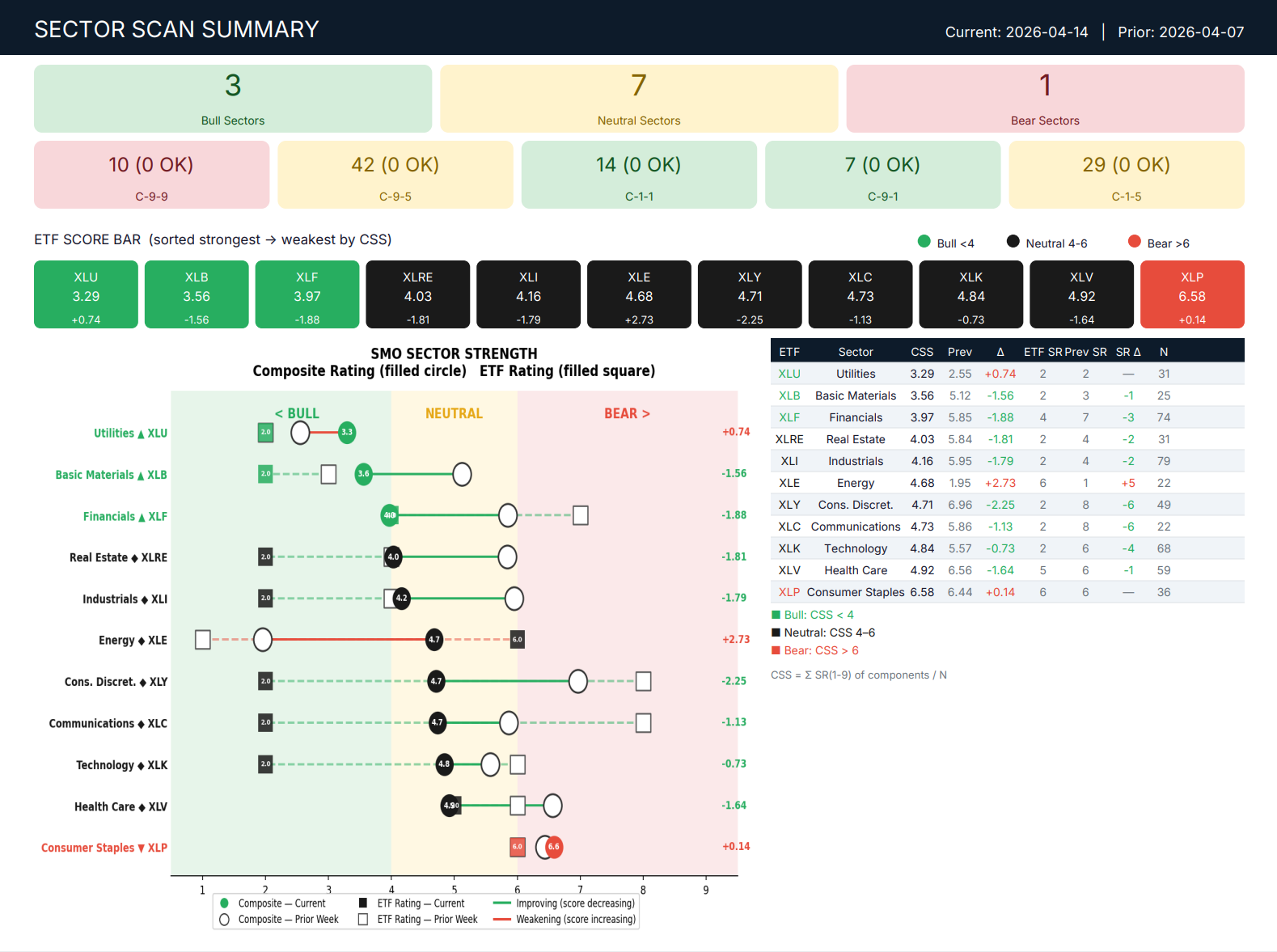Viewport: 1277px width, 952px height.
Task: Click the Improving green line legend item
Action: point(564,903)
